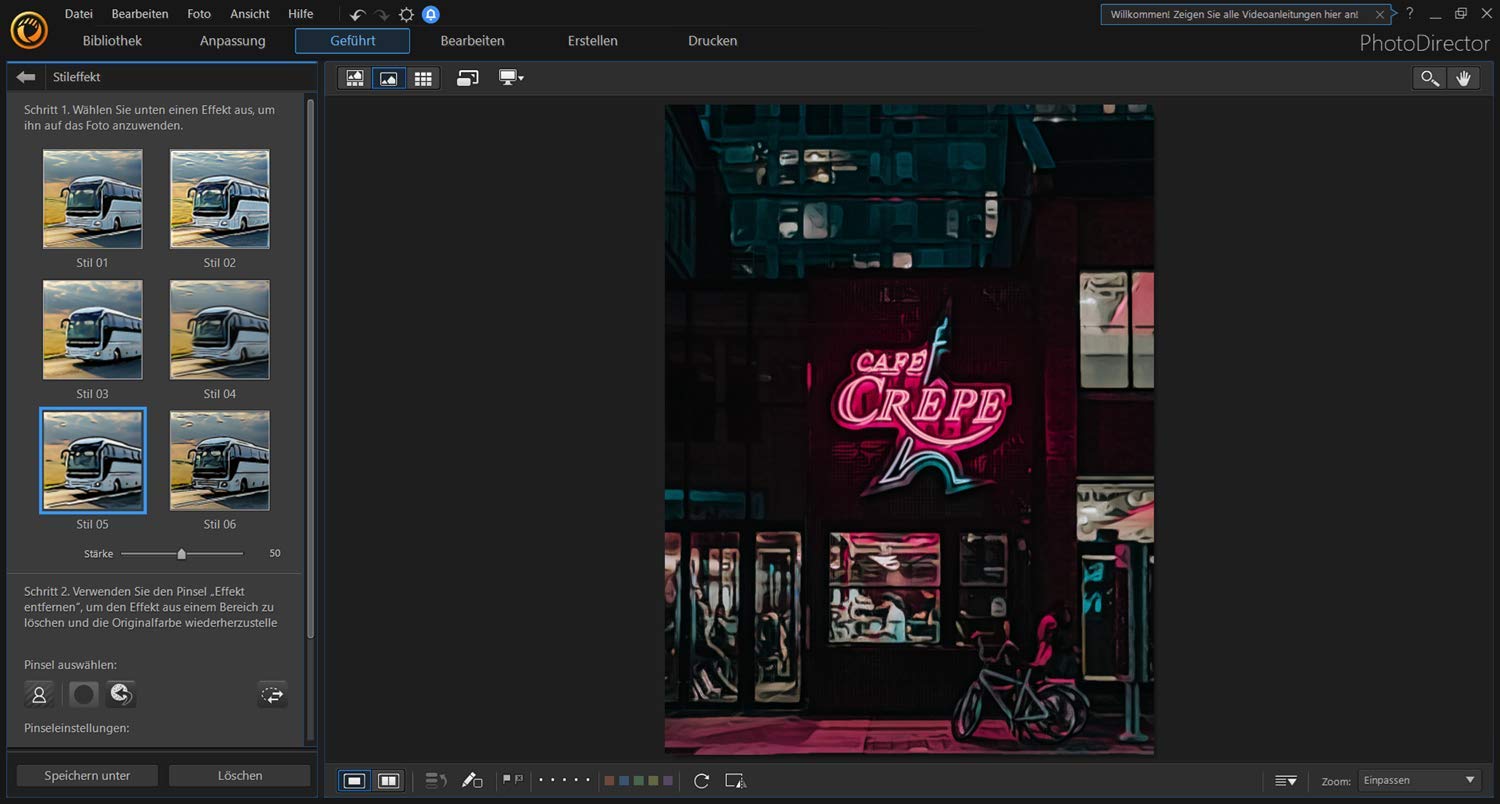Enable single-image view mode at bottom left

[x=354, y=780]
